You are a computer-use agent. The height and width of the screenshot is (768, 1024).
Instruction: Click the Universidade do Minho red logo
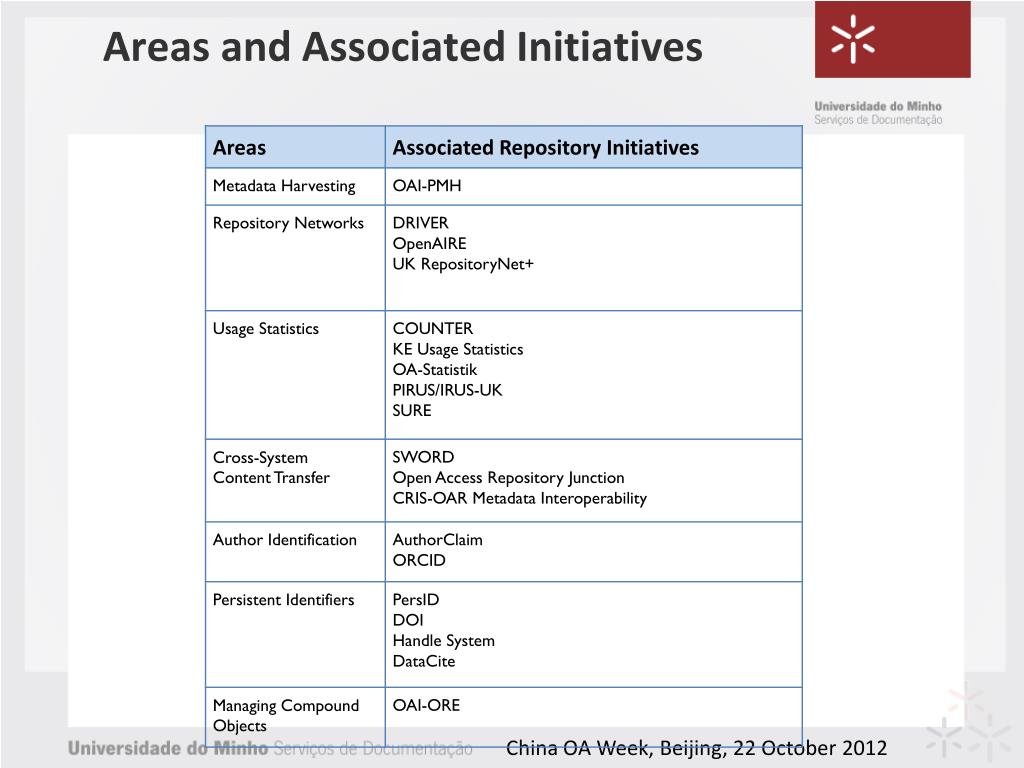pyautogui.click(x=892, y=40)
